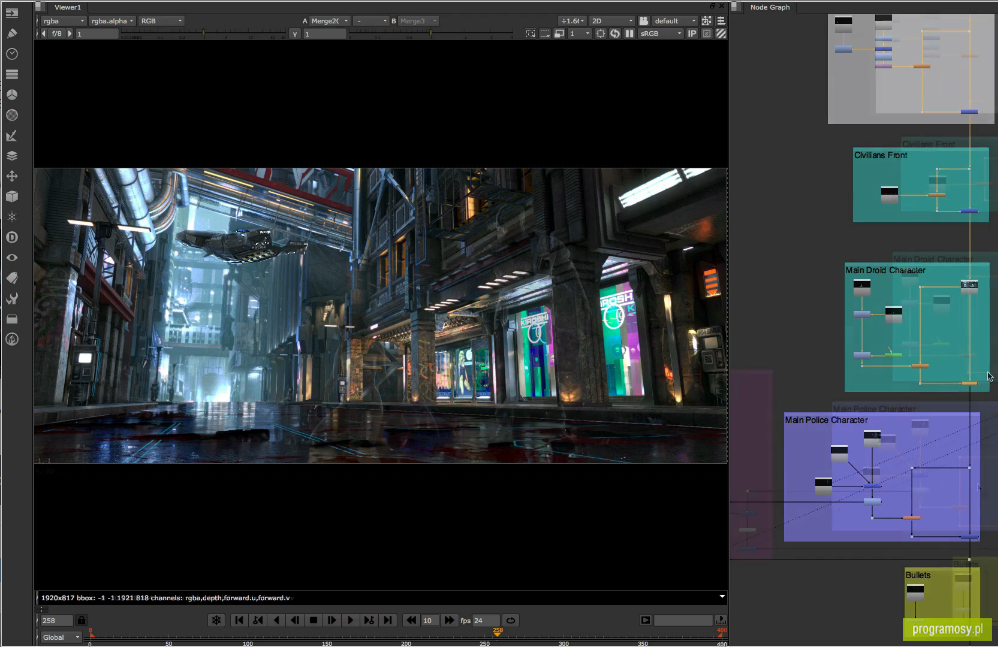Screen dimensions: 998x647
Task: Go to the previous keyframe
Action: click(258, 620)
